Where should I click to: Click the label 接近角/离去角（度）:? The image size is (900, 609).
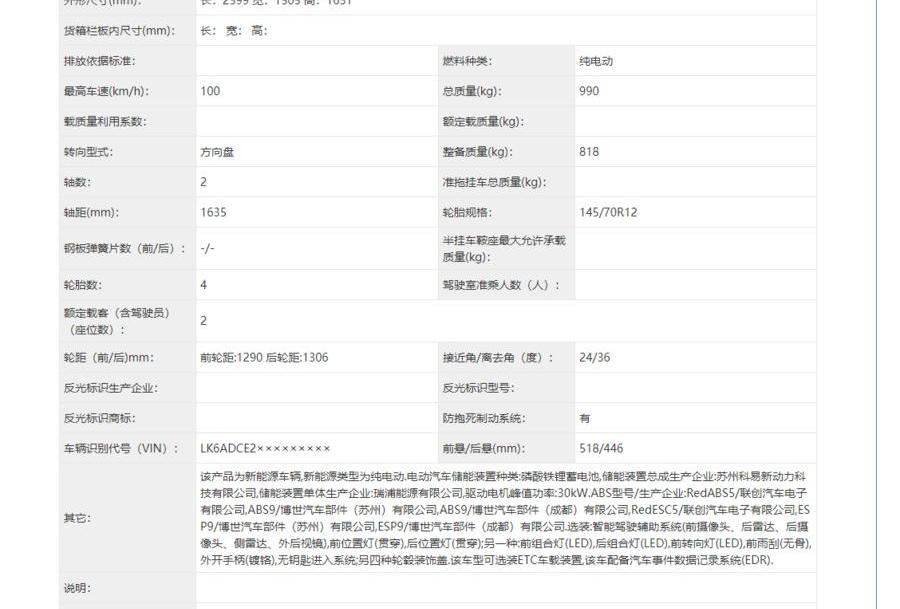coord(498,358)
